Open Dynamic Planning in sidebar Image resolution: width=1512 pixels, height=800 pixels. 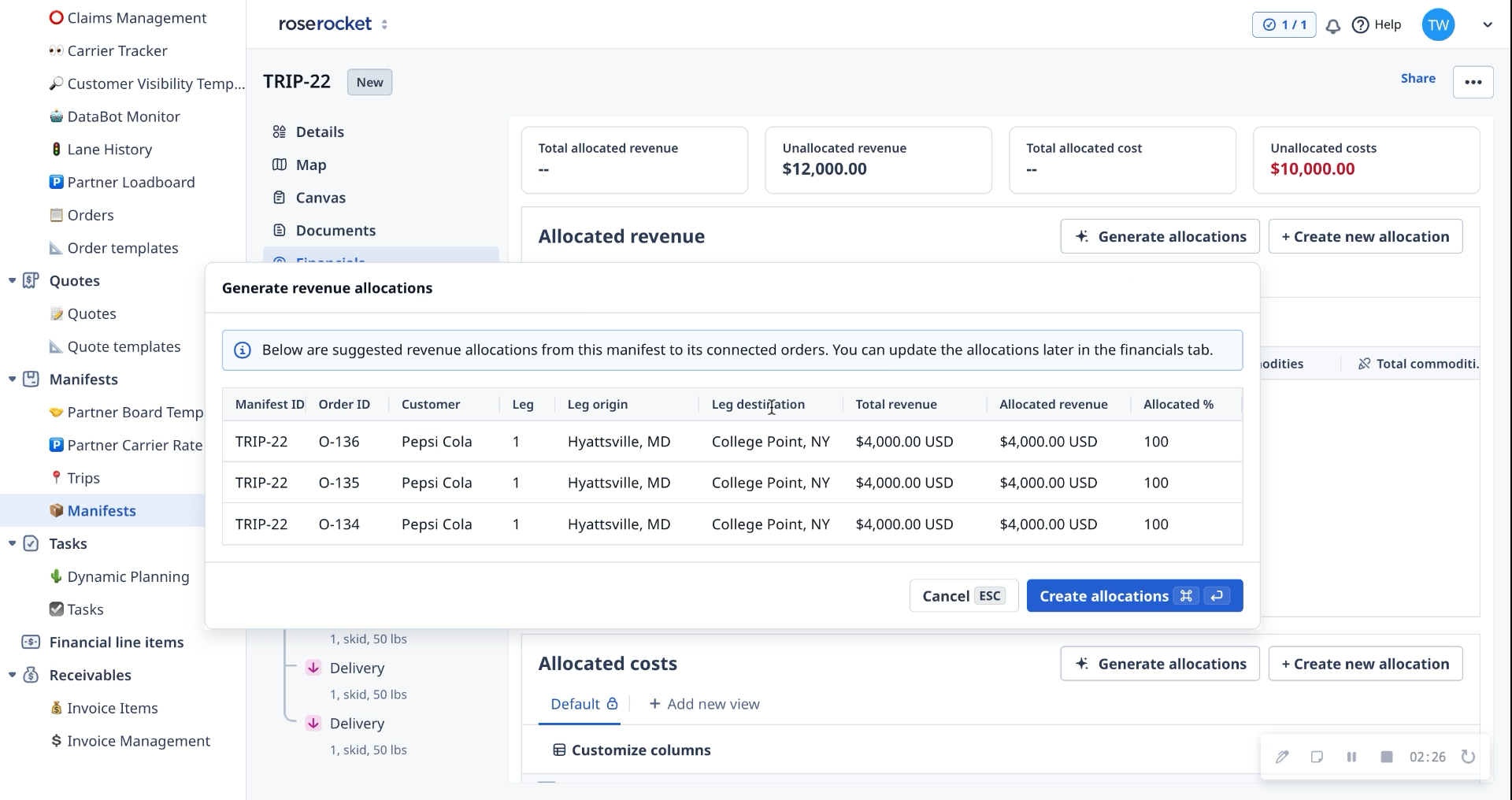(128, 576)
